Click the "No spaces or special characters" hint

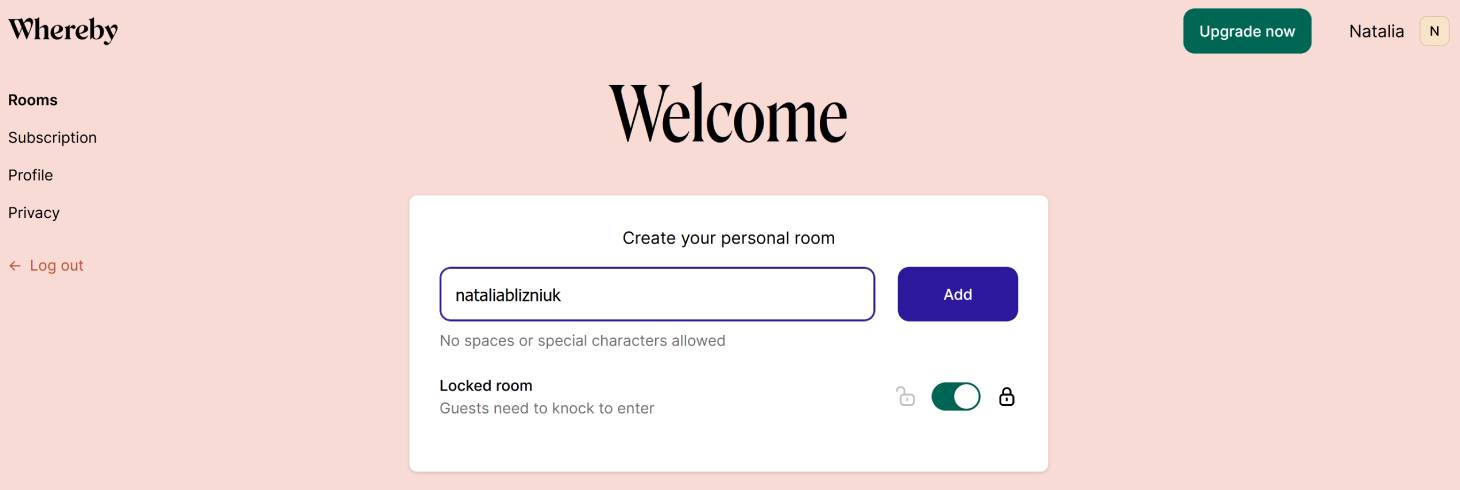tap(582, 341)
